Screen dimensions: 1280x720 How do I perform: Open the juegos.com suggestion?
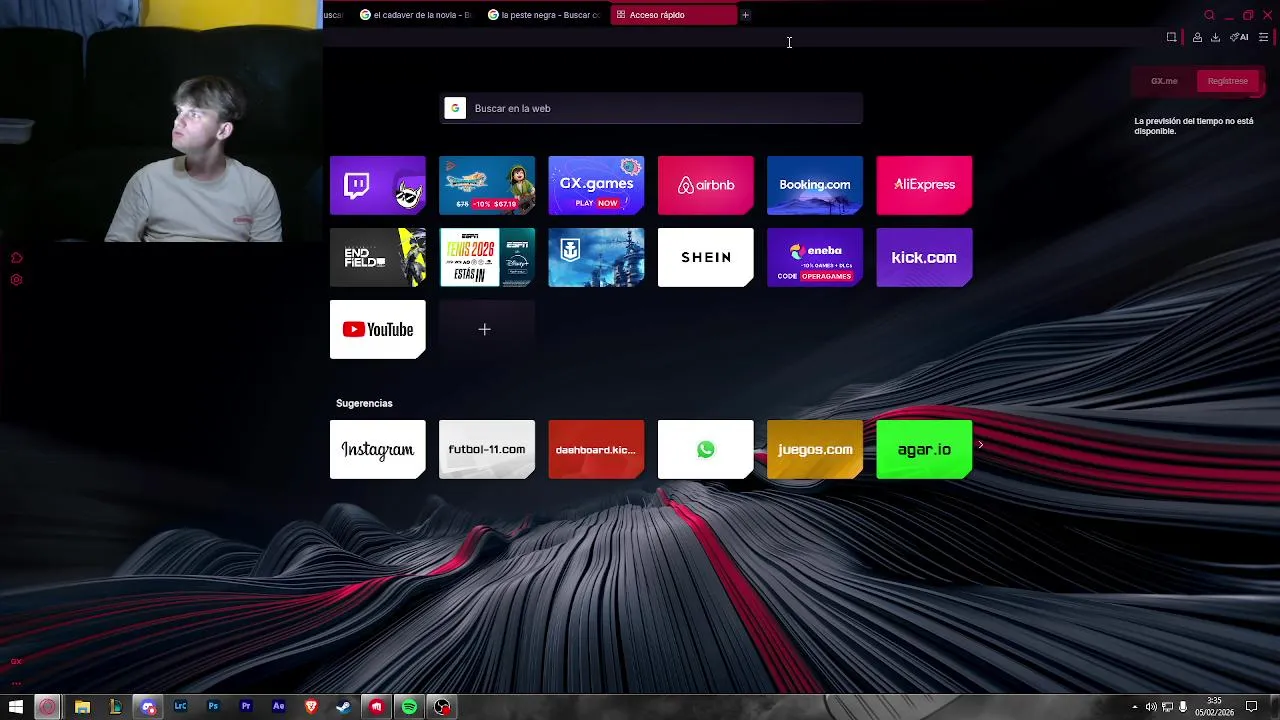[814, 449]
